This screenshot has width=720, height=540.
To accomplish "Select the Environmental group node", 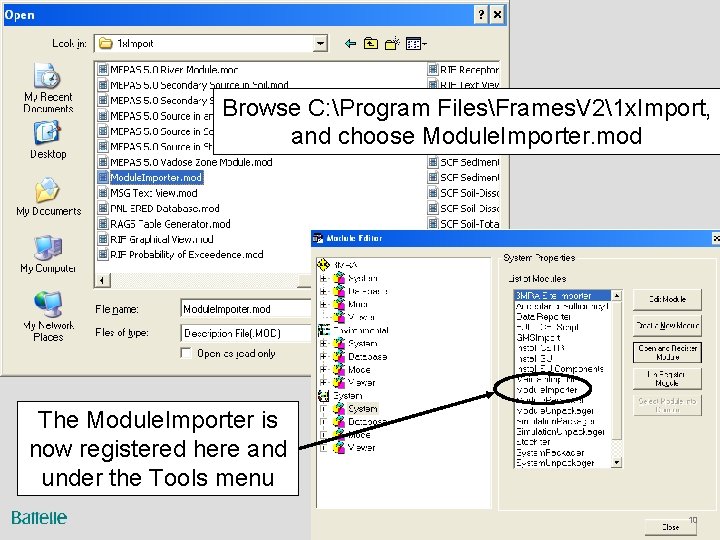I will [x=361, y=330].
